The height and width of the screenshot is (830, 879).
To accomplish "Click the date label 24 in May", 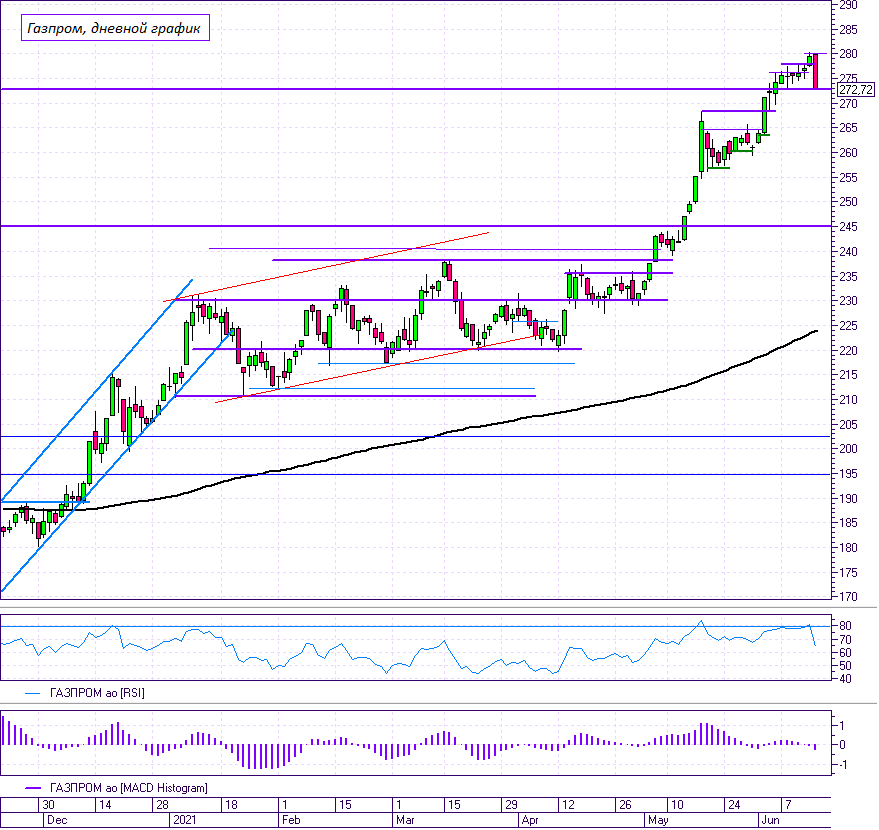I will (734, 805).
